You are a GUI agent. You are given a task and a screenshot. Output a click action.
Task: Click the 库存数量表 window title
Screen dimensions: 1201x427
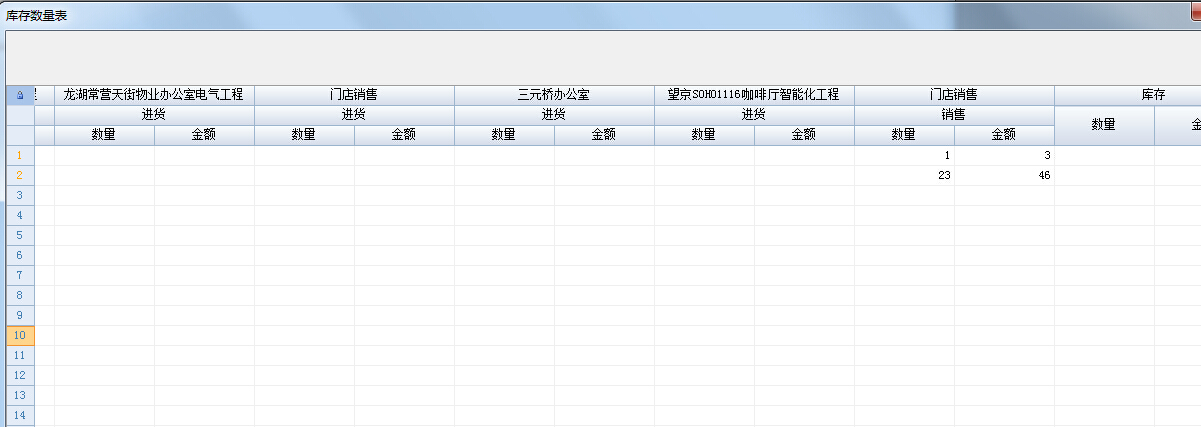tap(37, 15)
